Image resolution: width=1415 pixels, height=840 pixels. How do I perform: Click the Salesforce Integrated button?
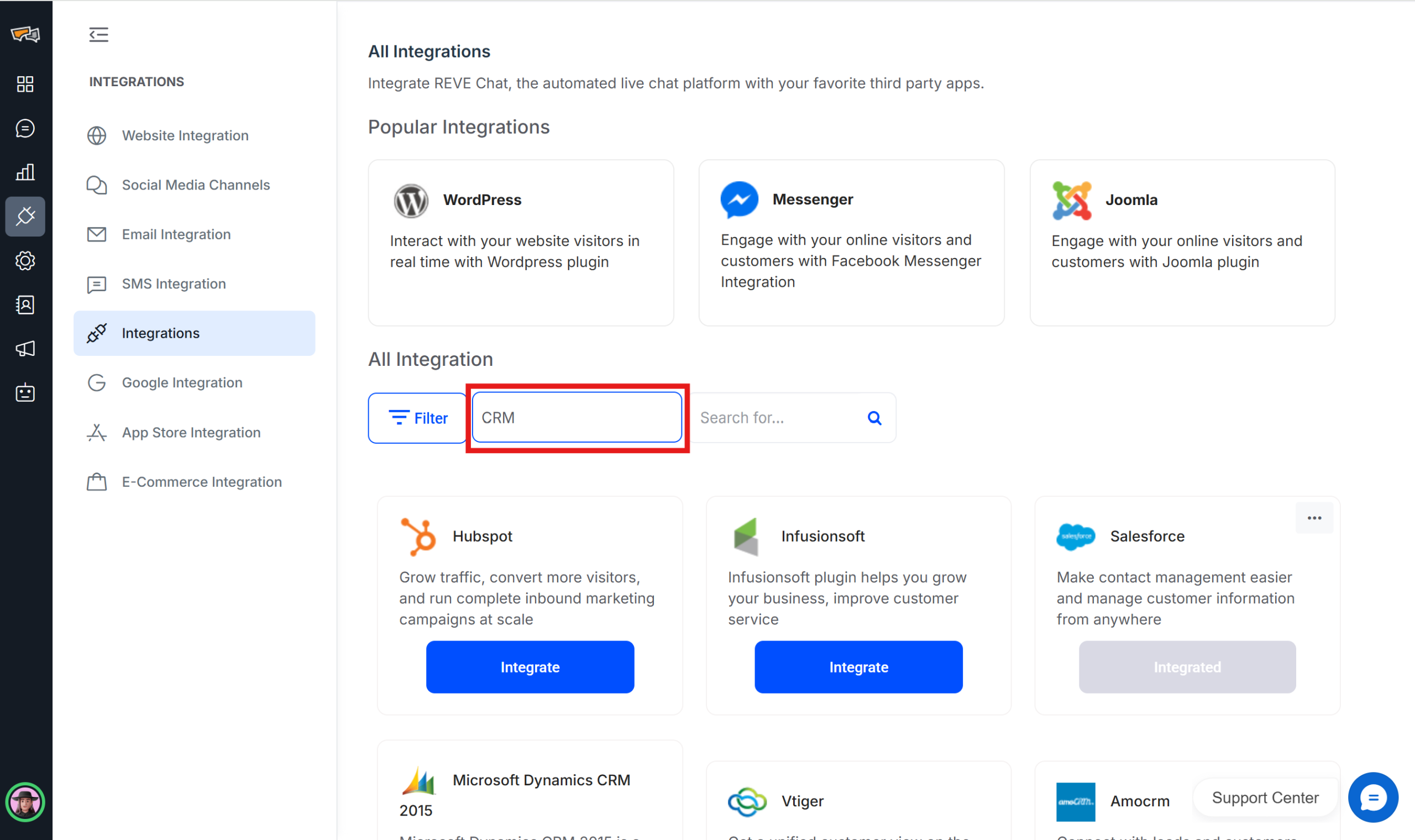coord(1187,667)
